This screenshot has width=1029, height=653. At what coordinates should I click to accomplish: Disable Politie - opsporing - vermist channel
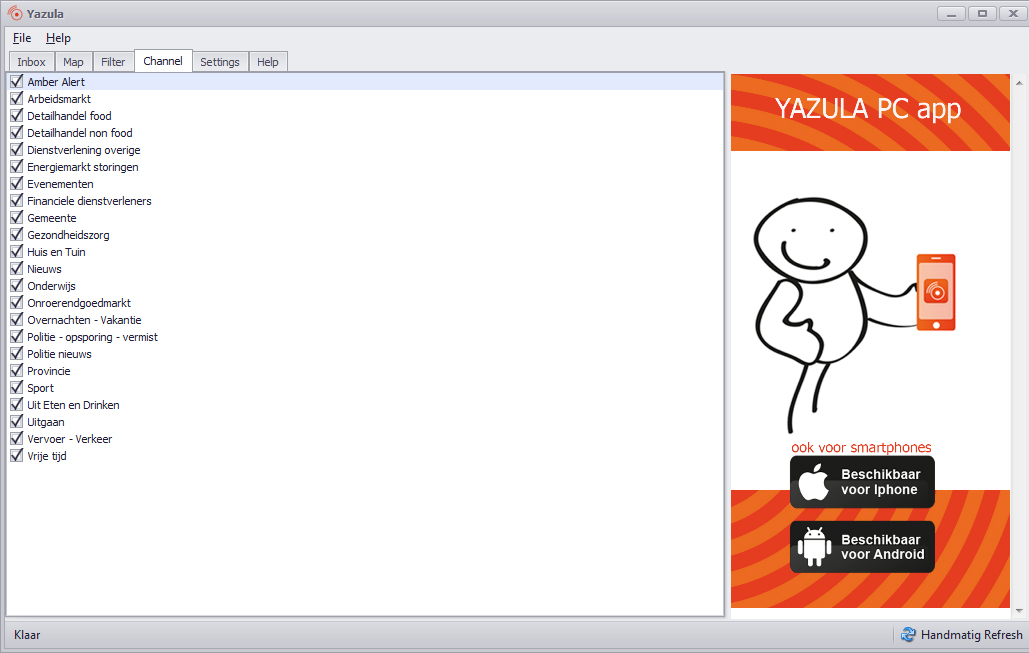tap(17, 337)
